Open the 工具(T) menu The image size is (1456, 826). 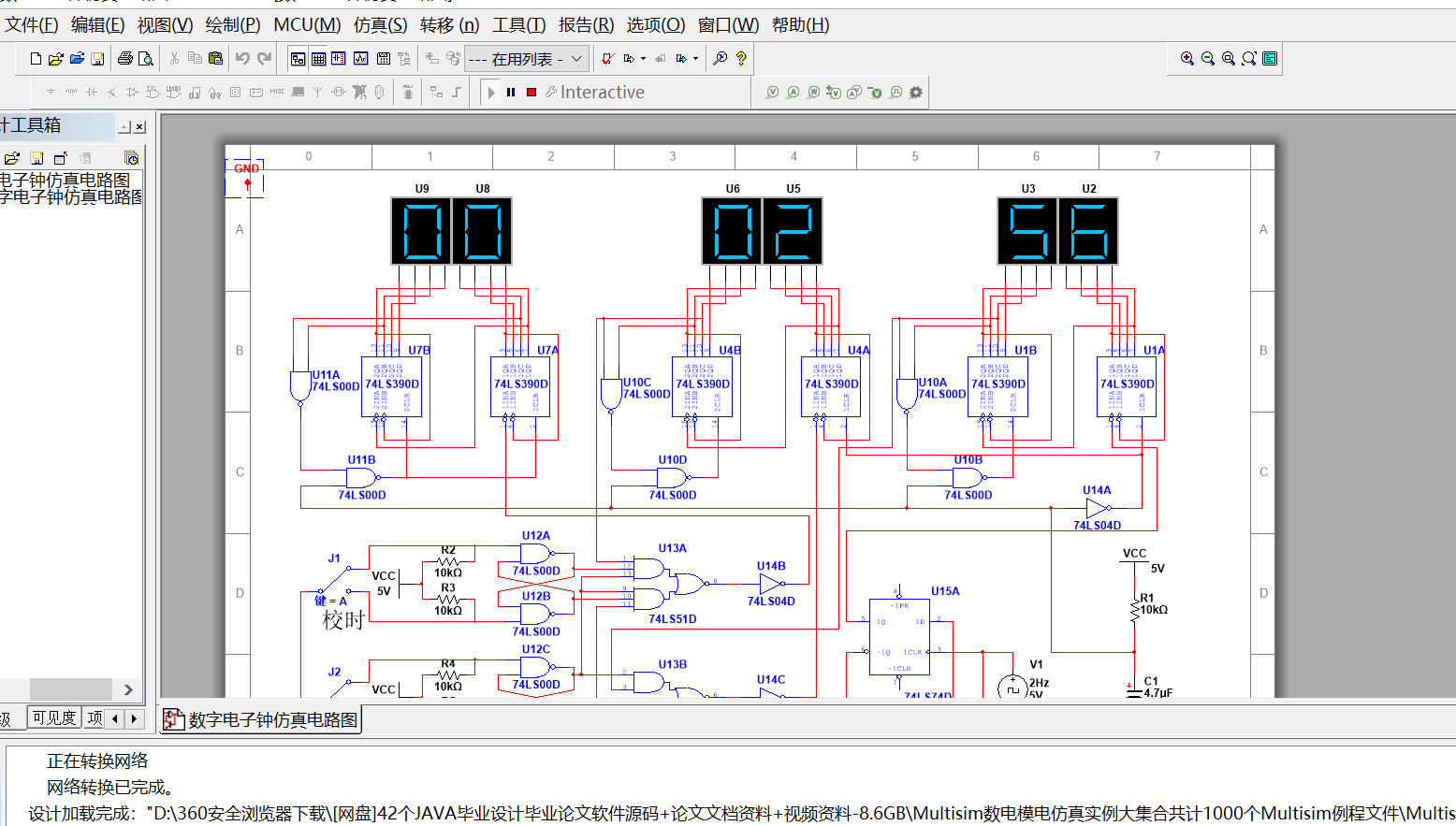click(x=519, y=25)
